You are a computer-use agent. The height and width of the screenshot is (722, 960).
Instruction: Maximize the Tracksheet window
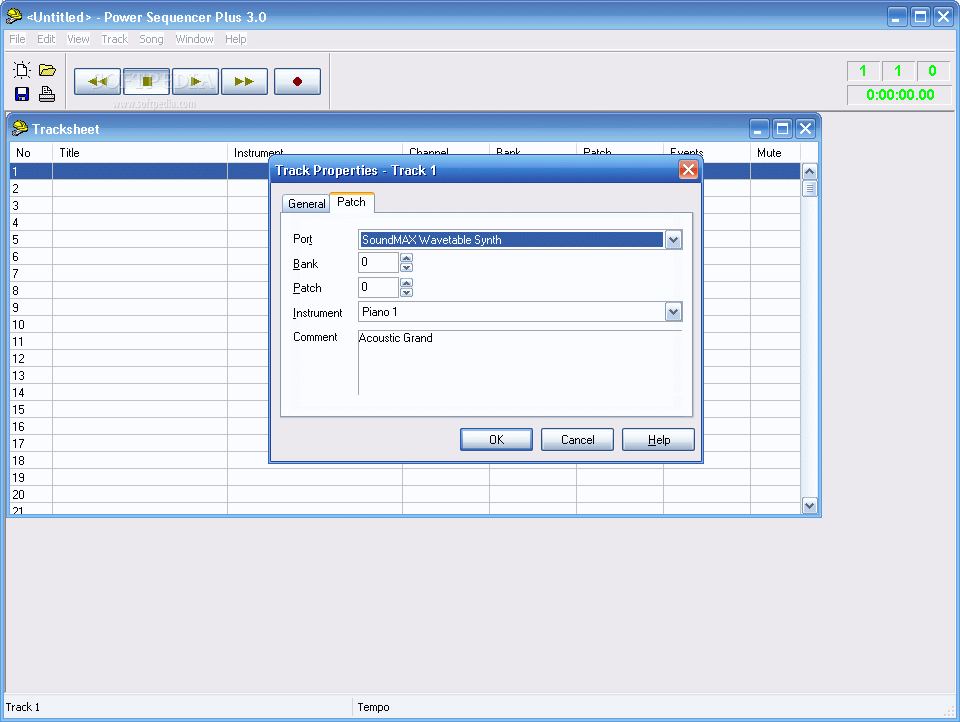tap(782, 129)
